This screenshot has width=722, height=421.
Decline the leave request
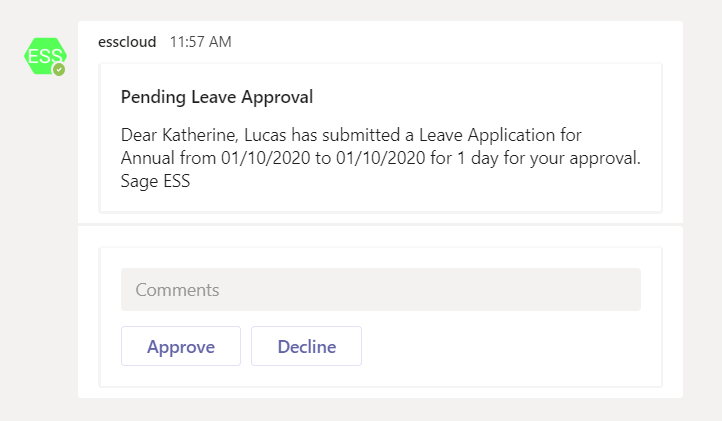(x=306, y=347)
